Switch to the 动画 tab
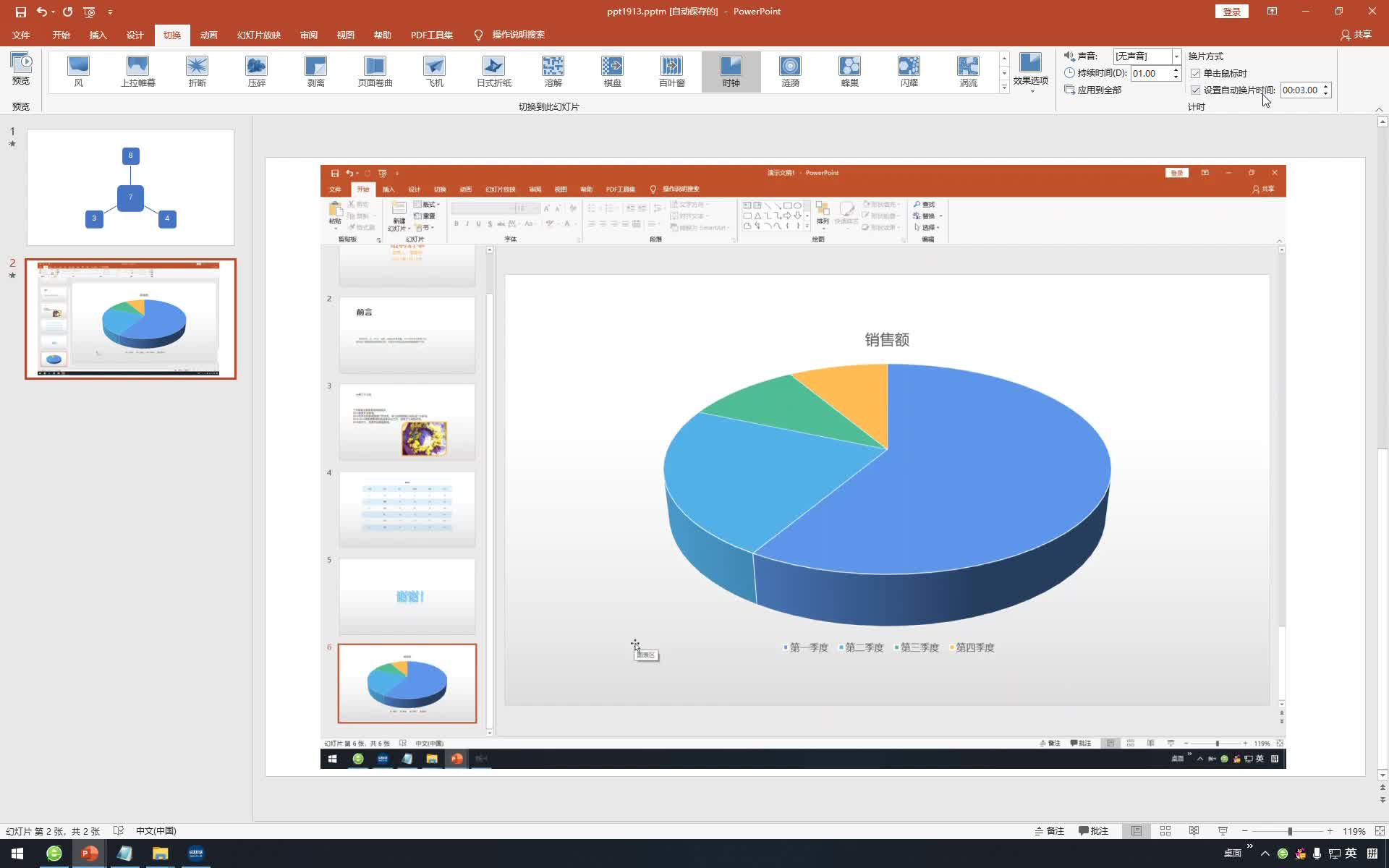1389x868 pixels. [x=208, y=35]
